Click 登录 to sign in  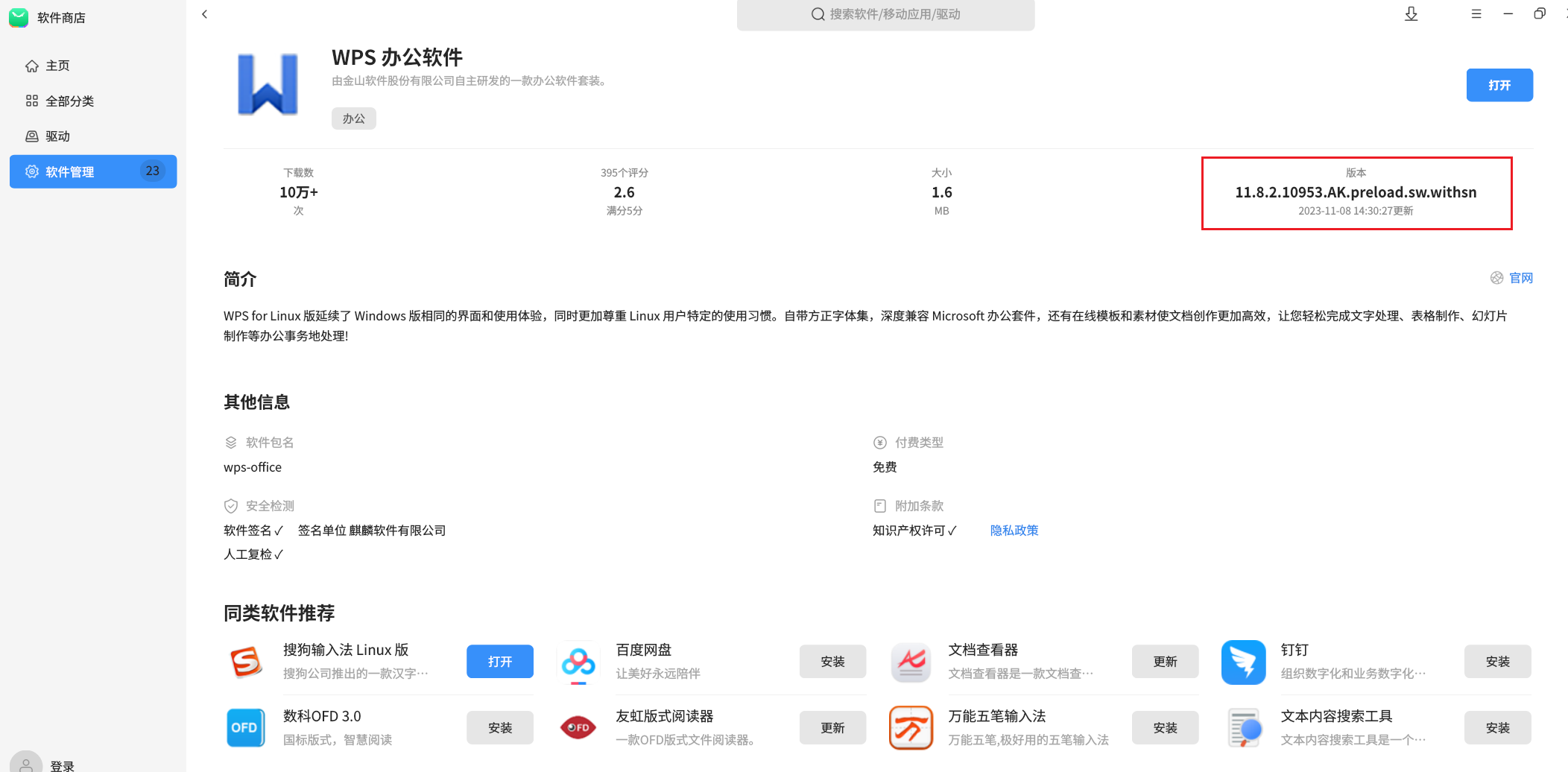tap(62, 765)
